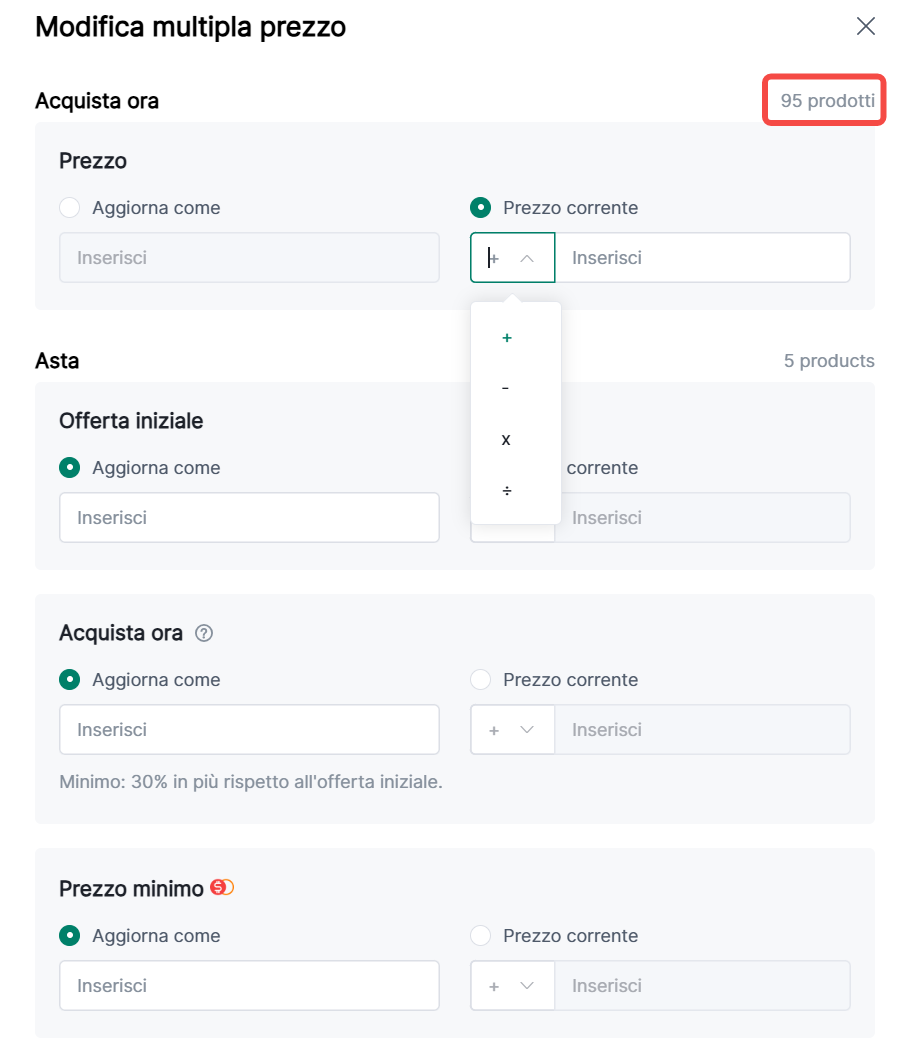The height and width of the screenshot is (1055, 922).
Task: Select 'Aggiorna come' radio under Offerta iniziale
Action: pos(70,468)
